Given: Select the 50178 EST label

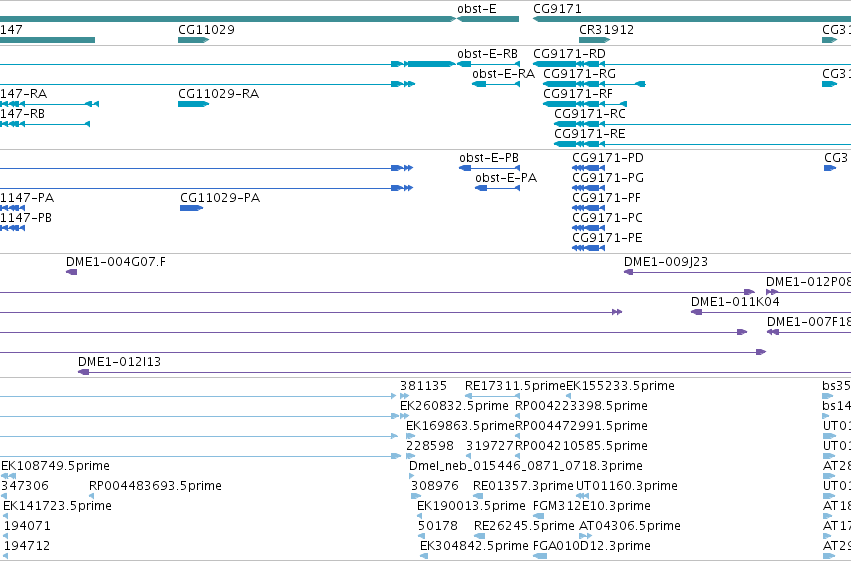Looking at the screenshot, I should tap(438, 527).
